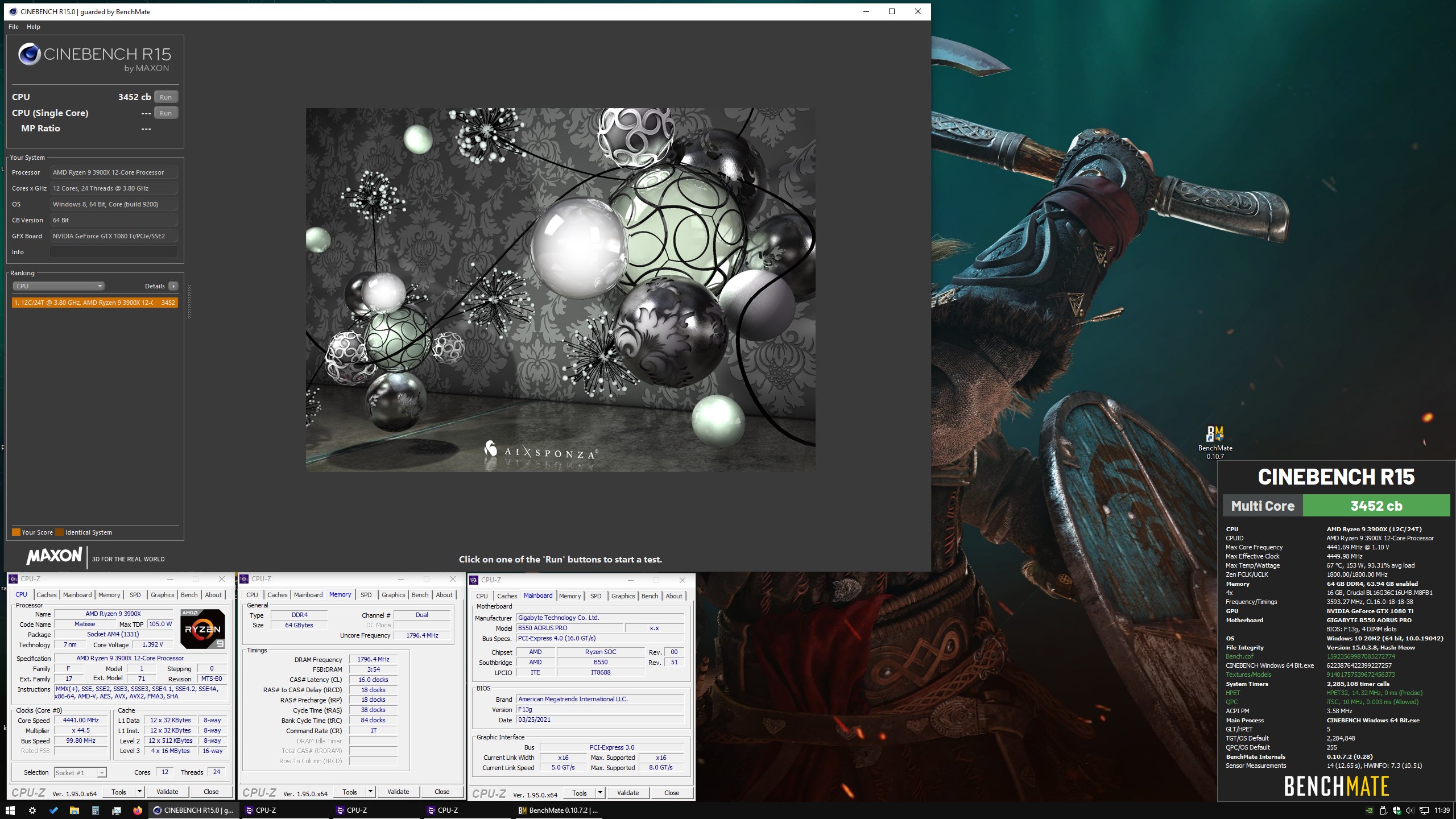Click title bar icon of Mainboard CPU-Z window
The height and width of the screenshot is (819, 1456).
tap(474, 580)
